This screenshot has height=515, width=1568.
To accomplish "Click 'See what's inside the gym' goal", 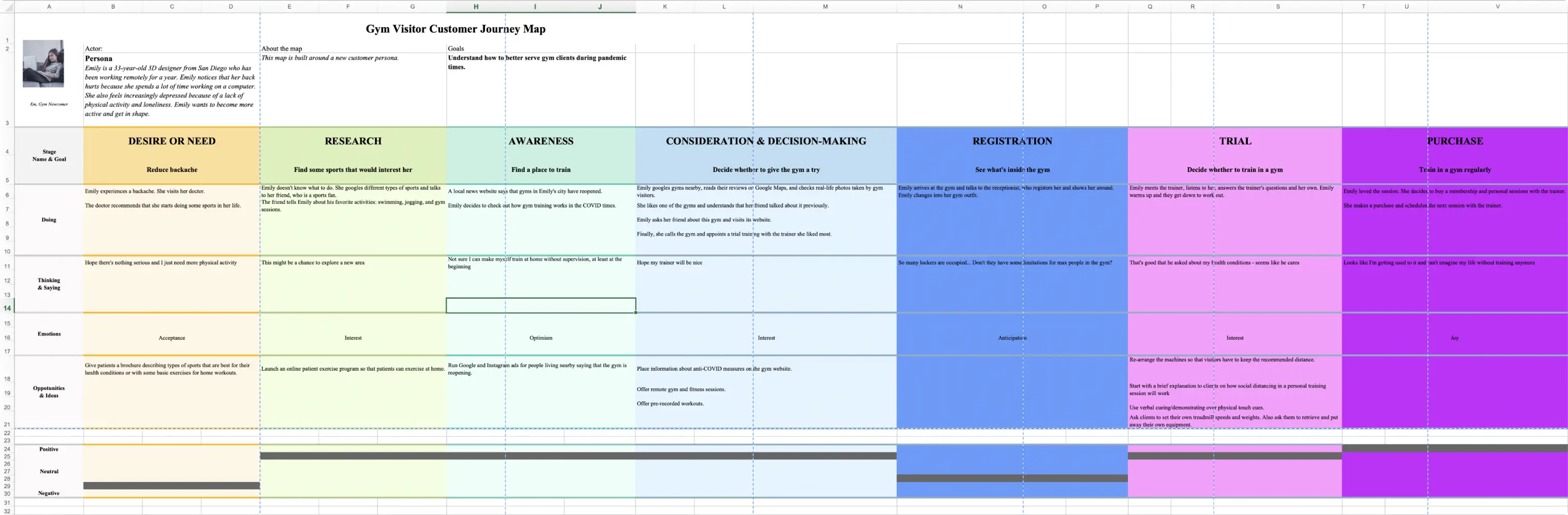I will pyautogui.click(x=1012, y=170).
